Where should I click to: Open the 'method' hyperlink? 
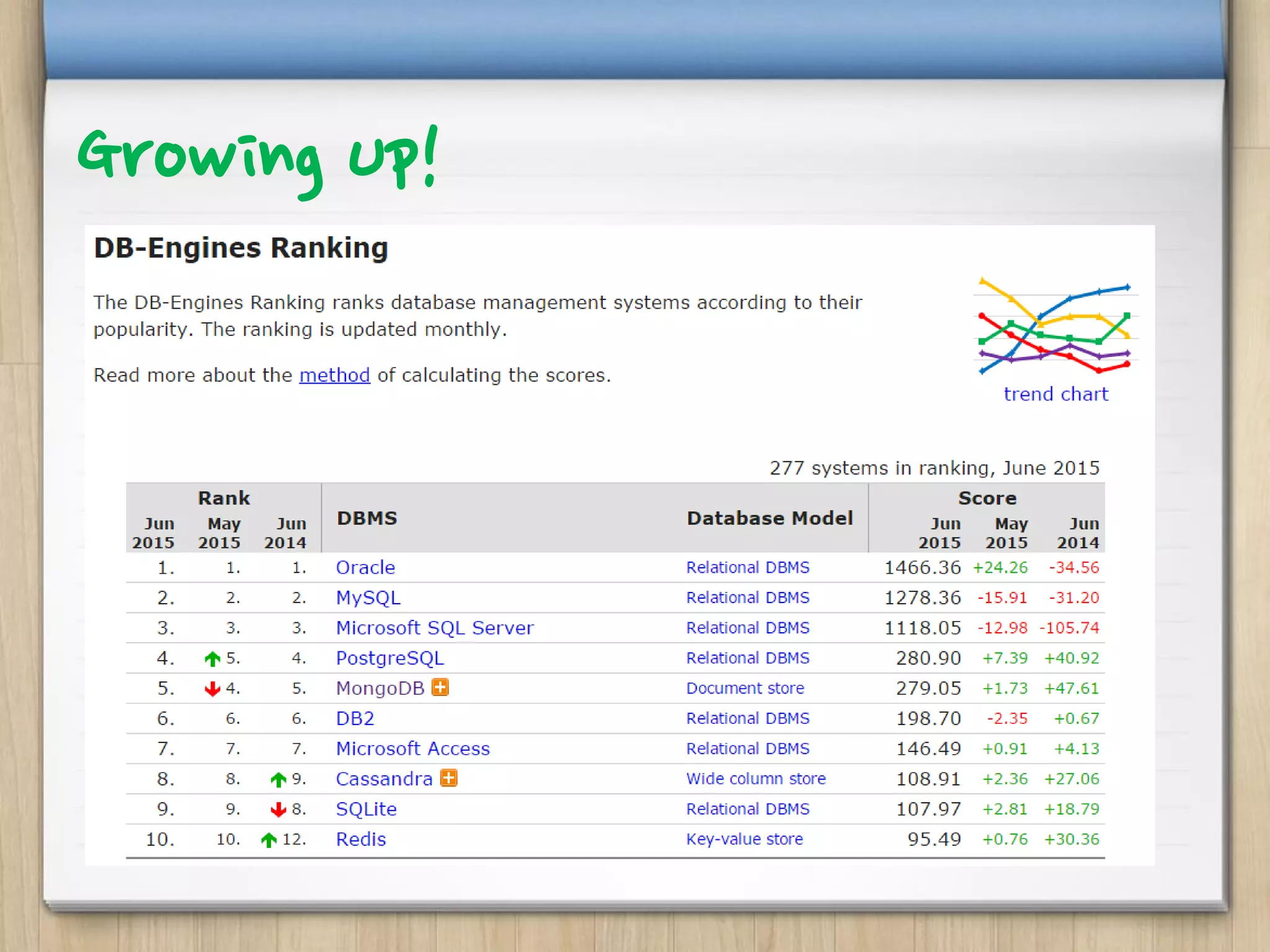(334, 375)
